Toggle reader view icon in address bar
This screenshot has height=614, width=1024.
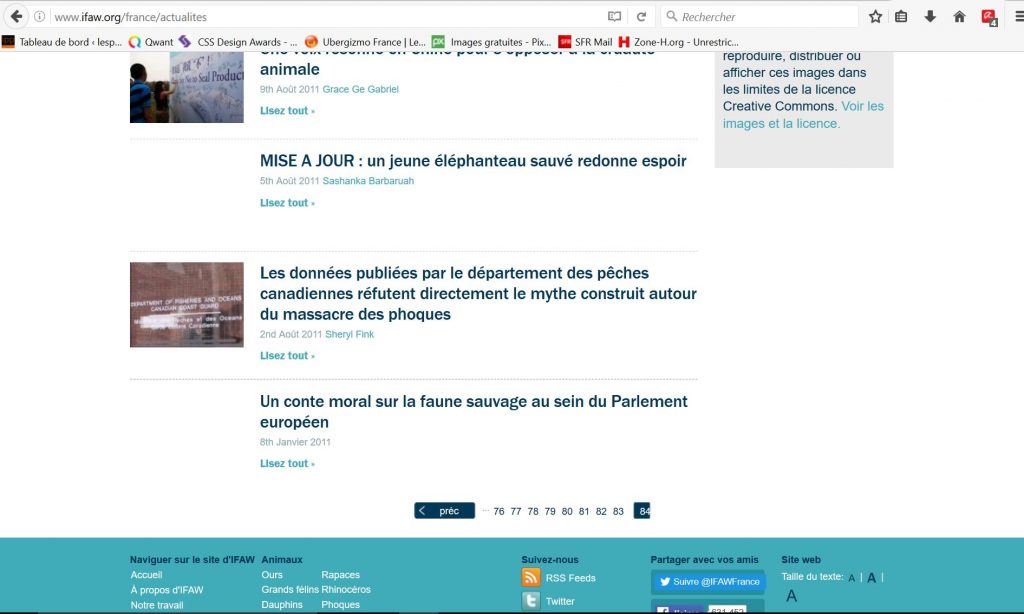point(615,17)
